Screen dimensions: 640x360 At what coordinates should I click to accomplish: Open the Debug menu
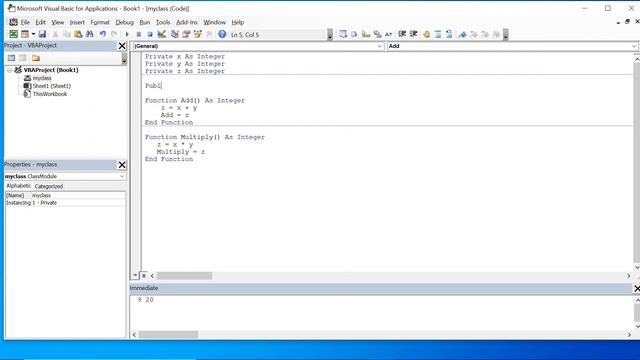(x=124, y=22)
